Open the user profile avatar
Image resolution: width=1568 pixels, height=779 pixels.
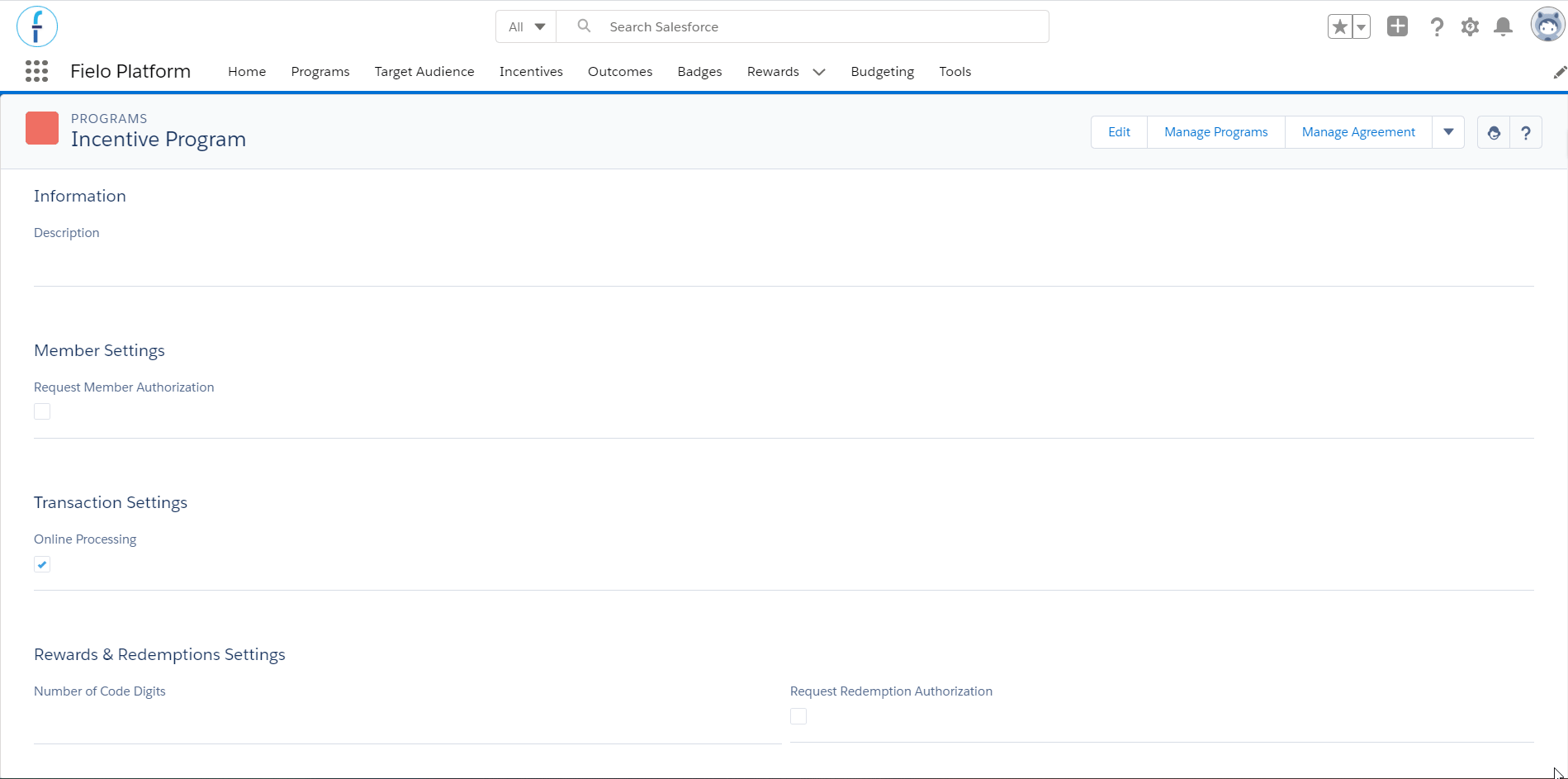click(1547, 25)
